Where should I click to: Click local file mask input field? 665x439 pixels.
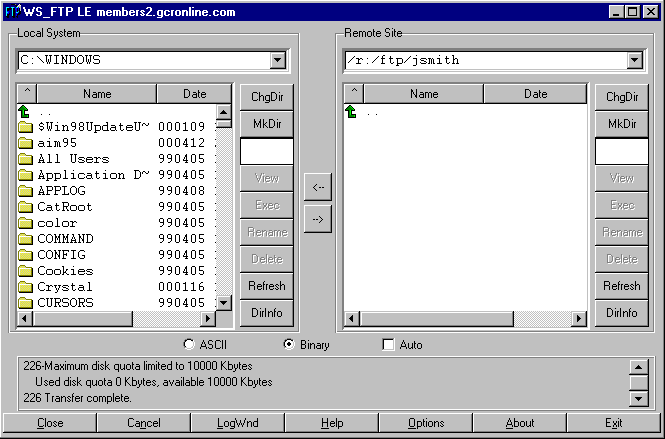tap(267, 151)
